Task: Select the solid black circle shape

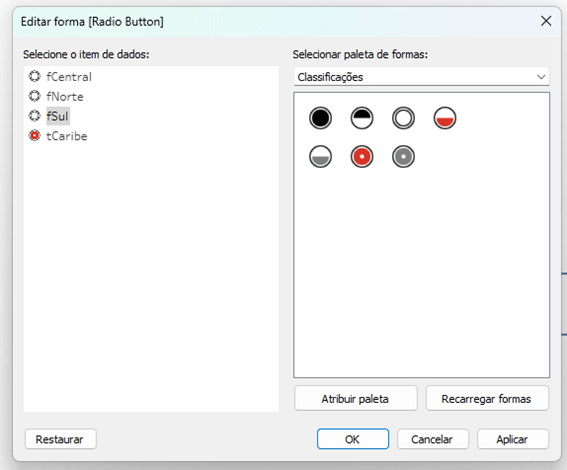Action: (x=320, y=118)
